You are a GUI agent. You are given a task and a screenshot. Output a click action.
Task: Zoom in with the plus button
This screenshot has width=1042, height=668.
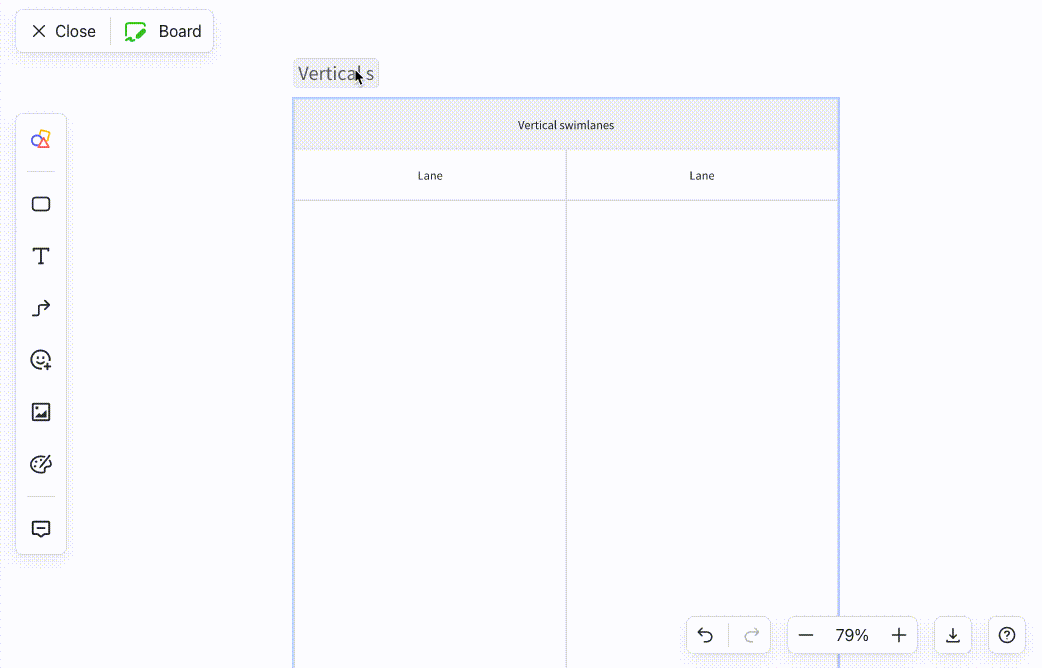pos(898,635)
